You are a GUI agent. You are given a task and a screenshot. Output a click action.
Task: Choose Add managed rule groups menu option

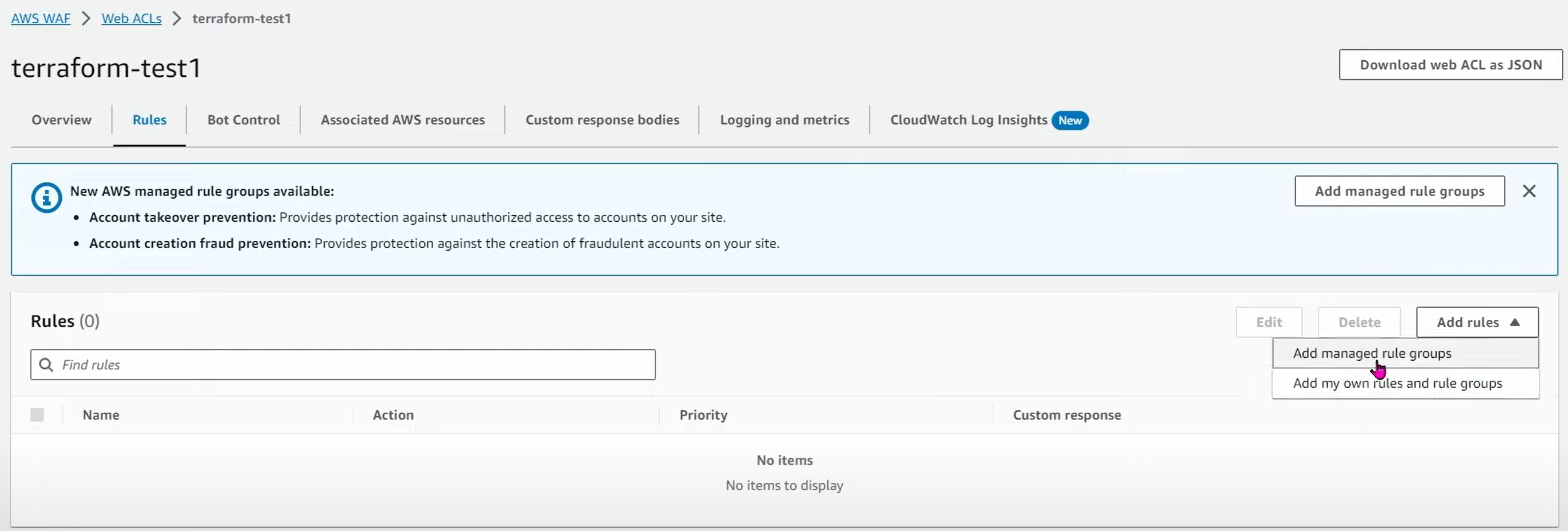(x=1405, y=354)
